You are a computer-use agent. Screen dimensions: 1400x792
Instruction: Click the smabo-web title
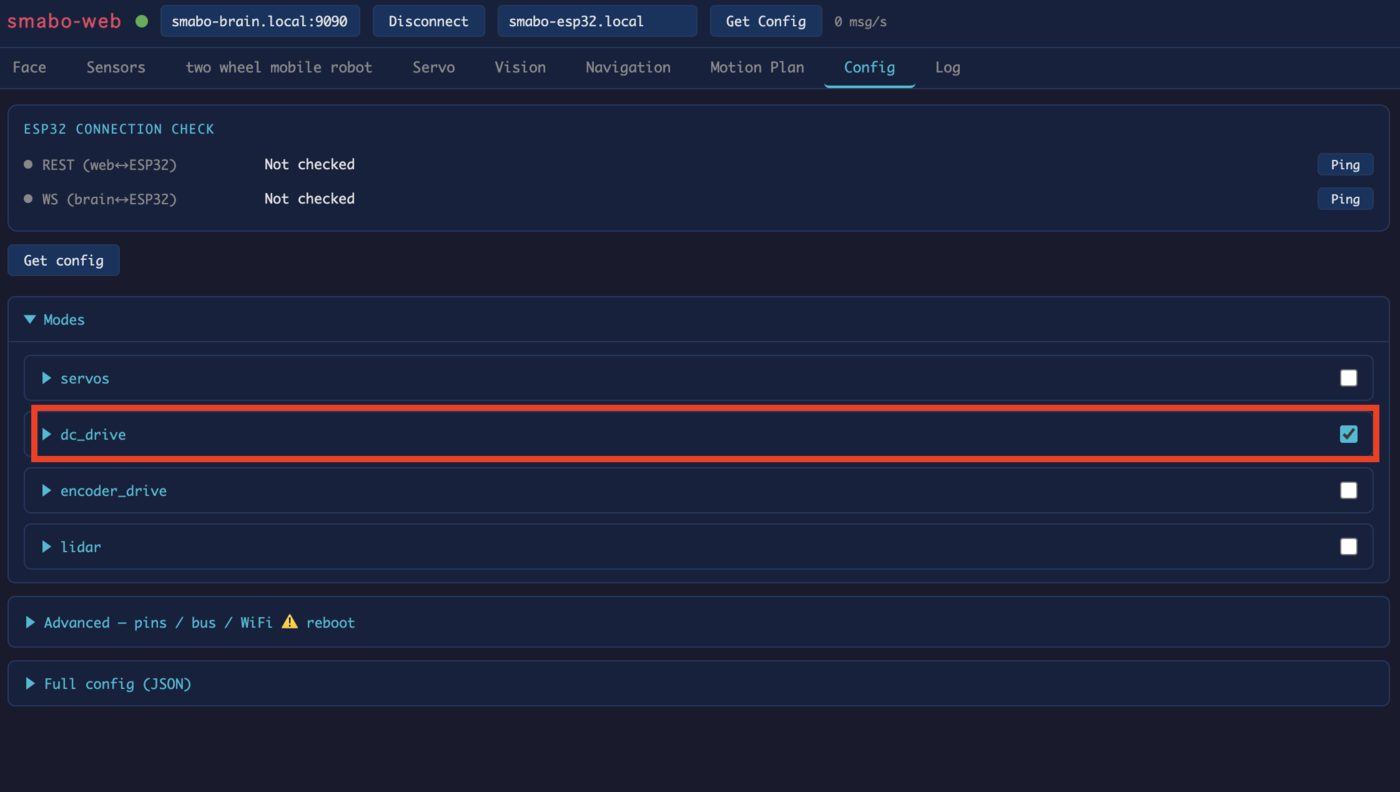tap(66, 21)
